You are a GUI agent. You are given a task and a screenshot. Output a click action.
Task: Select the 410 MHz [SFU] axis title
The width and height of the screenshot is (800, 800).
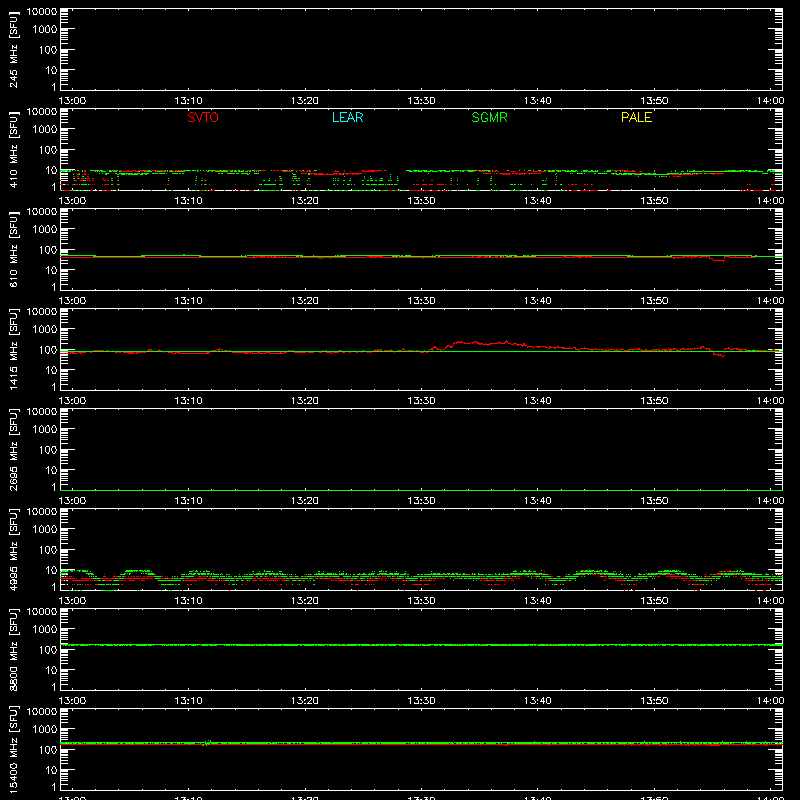click(13, 149)
